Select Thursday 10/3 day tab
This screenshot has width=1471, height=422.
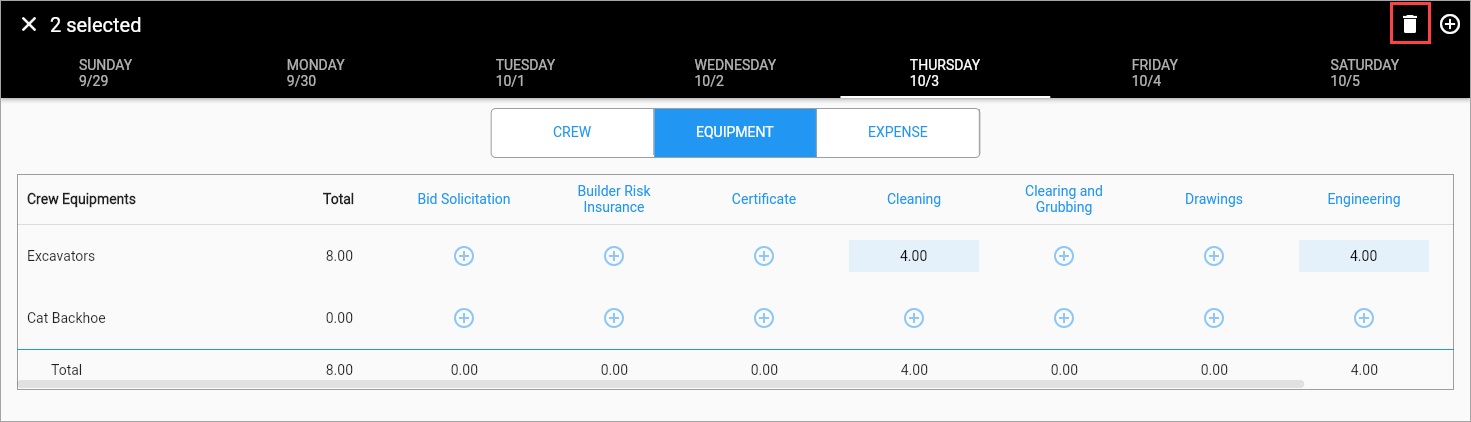tap(945, 73)
